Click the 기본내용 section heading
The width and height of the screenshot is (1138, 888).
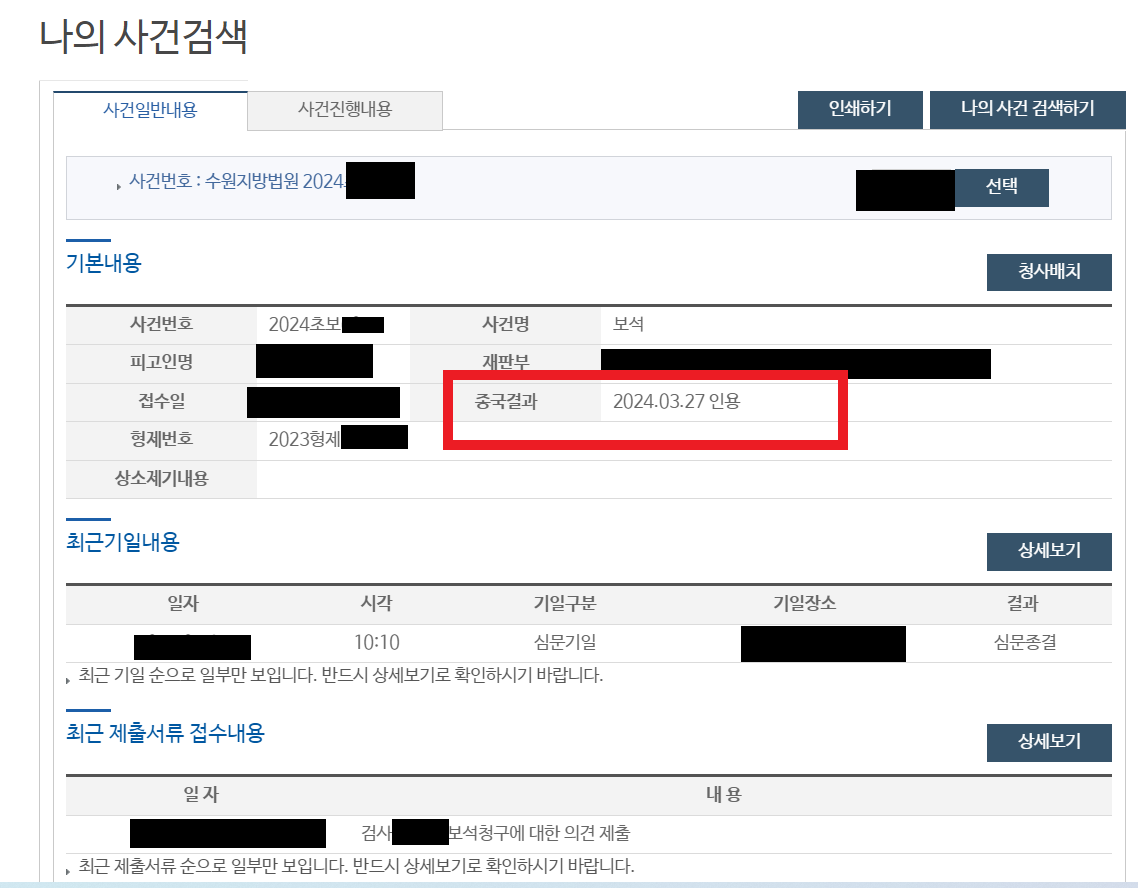104,263
